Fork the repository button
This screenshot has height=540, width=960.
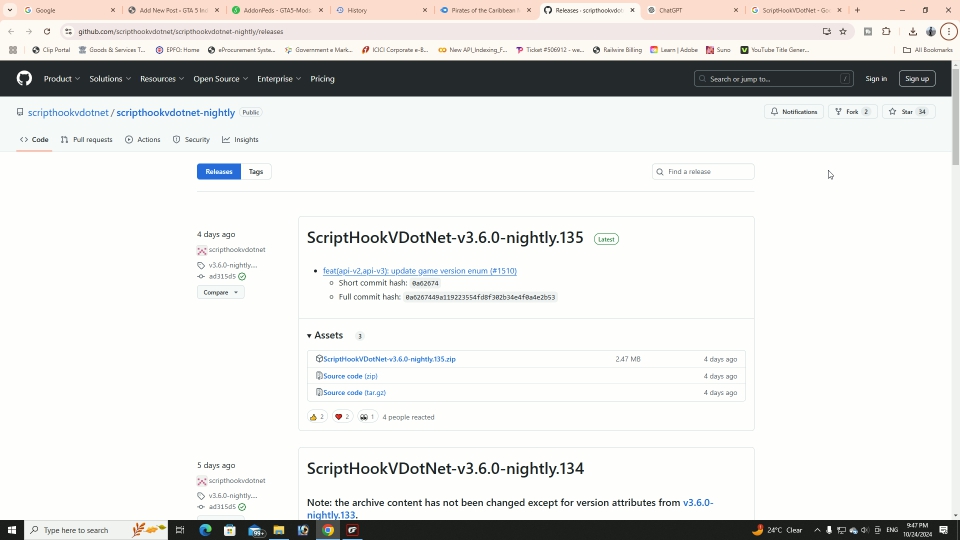852,111
